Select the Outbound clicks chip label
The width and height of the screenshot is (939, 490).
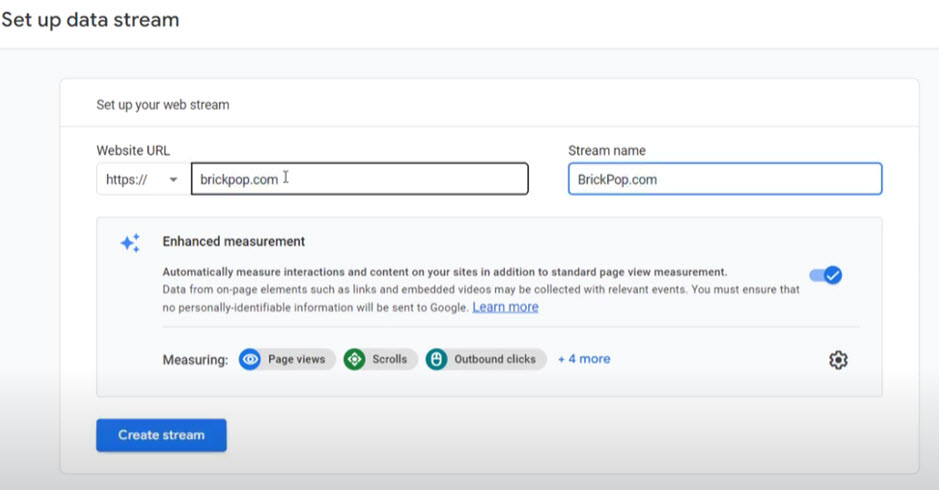[495, 360]
